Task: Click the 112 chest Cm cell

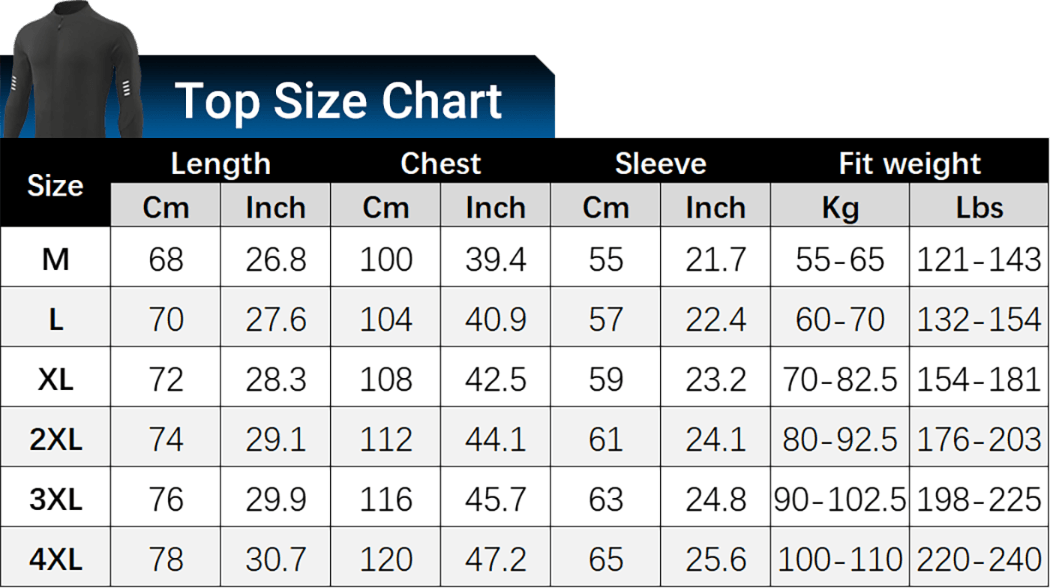Action: 386,439
